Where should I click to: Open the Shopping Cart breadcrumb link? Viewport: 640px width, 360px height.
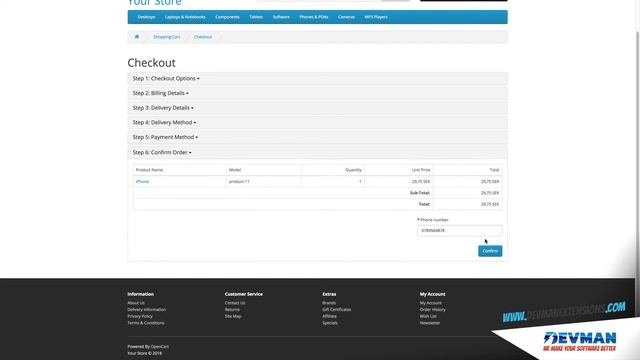(x=167, y=37)
